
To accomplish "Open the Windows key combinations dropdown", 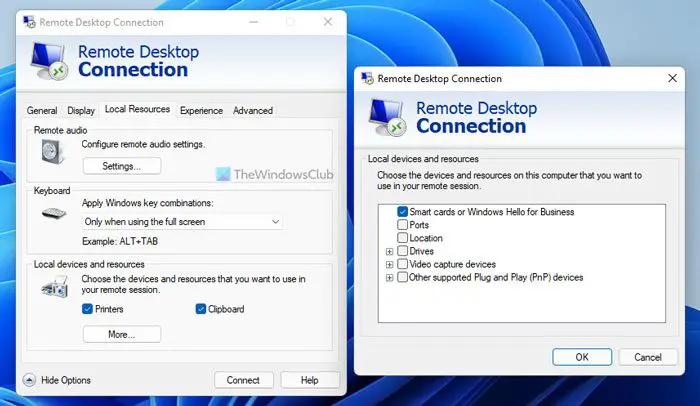I will pyautogui.click(x=182, y=222).
